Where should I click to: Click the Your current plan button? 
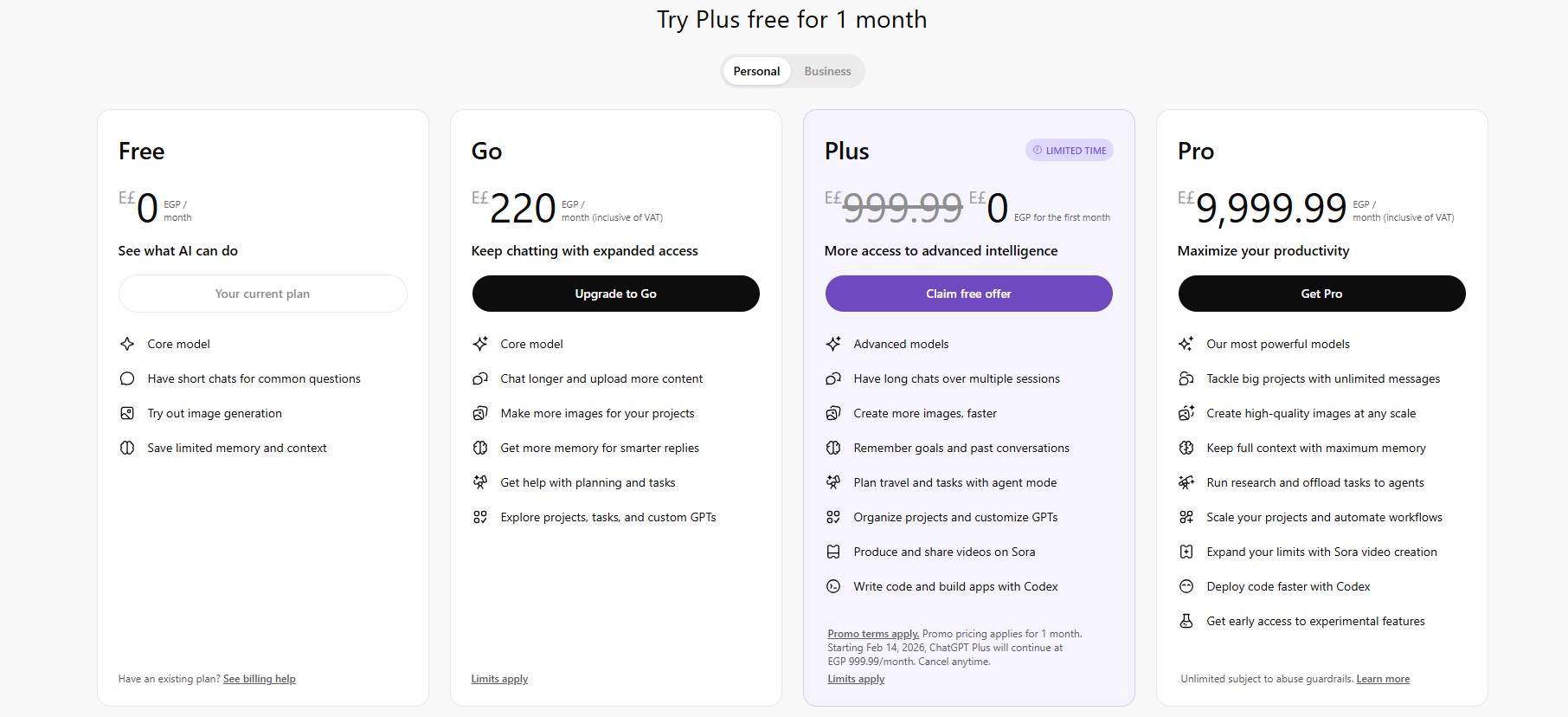[x=262, y=294]
